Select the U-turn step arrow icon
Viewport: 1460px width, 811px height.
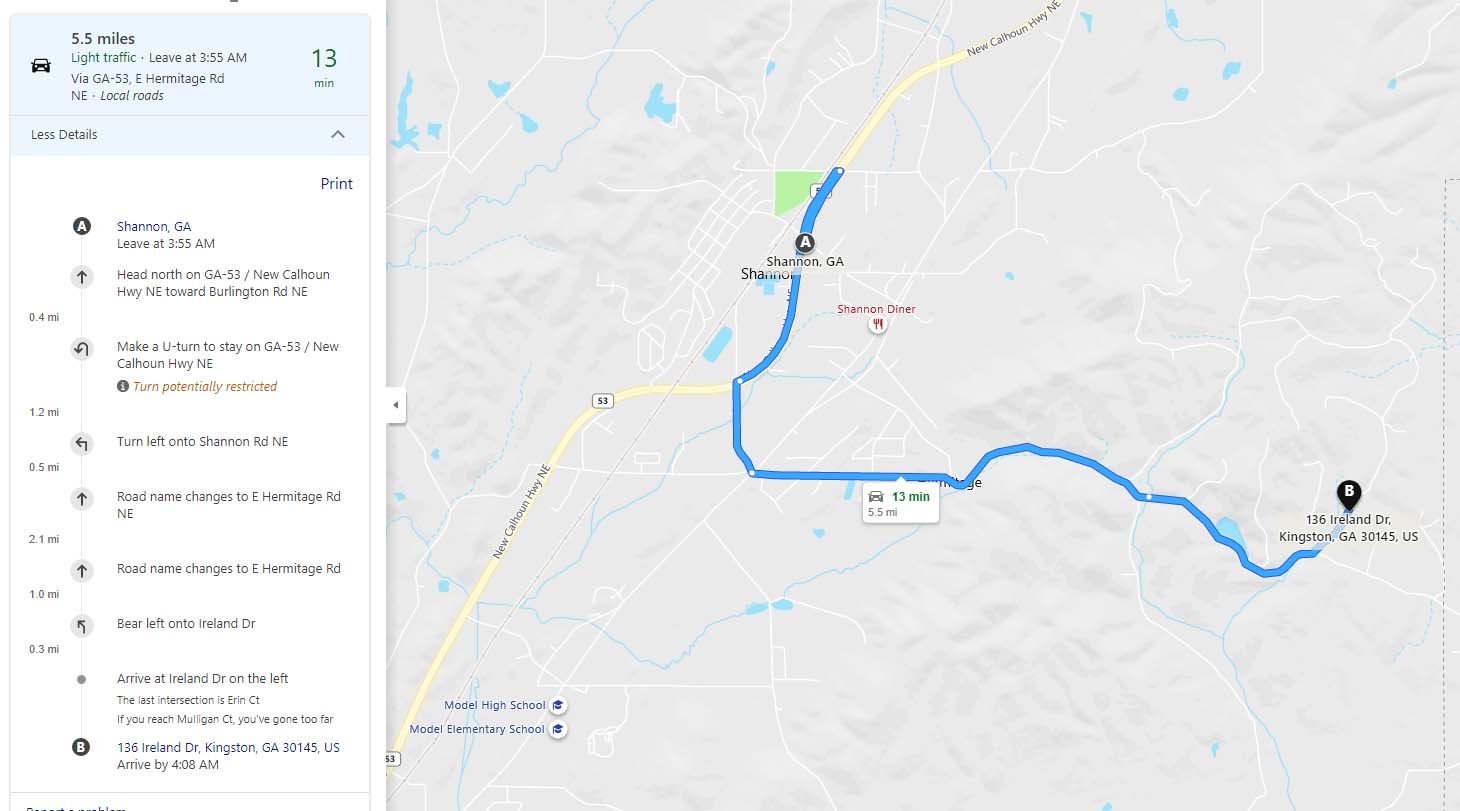[x=82, y=349]
